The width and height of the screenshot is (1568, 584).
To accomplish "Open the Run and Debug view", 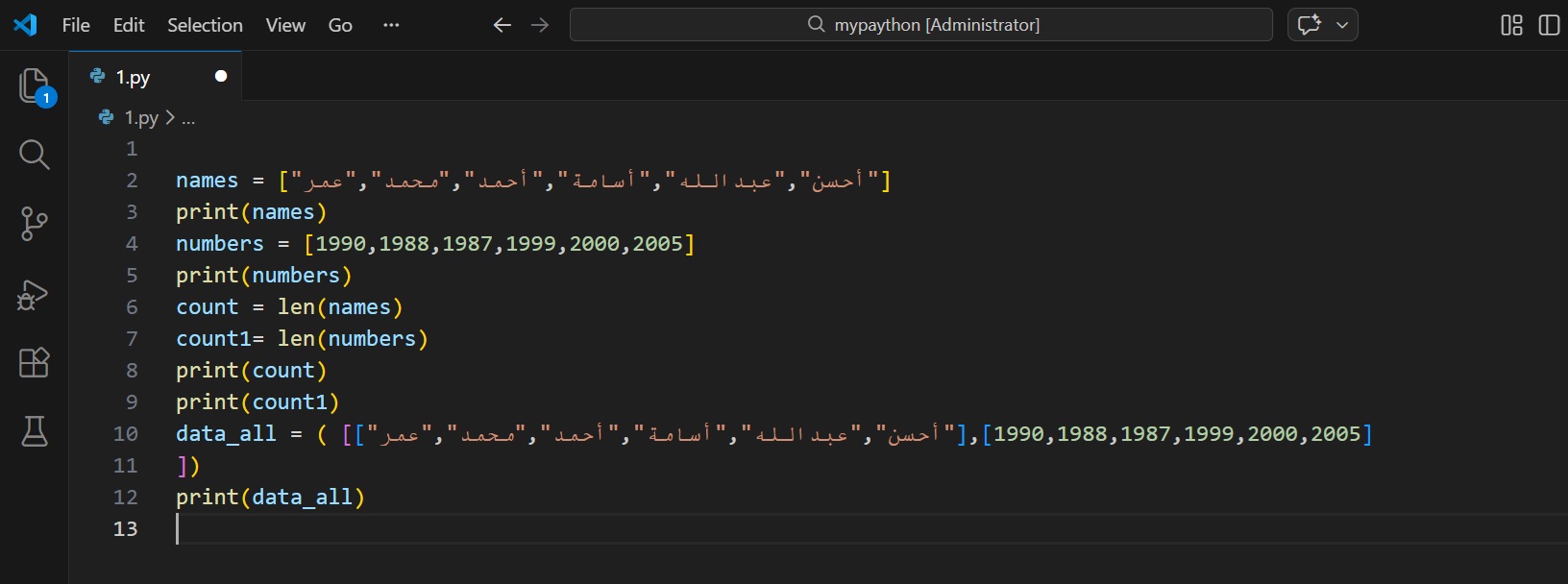I will click(x=35, y=294).
